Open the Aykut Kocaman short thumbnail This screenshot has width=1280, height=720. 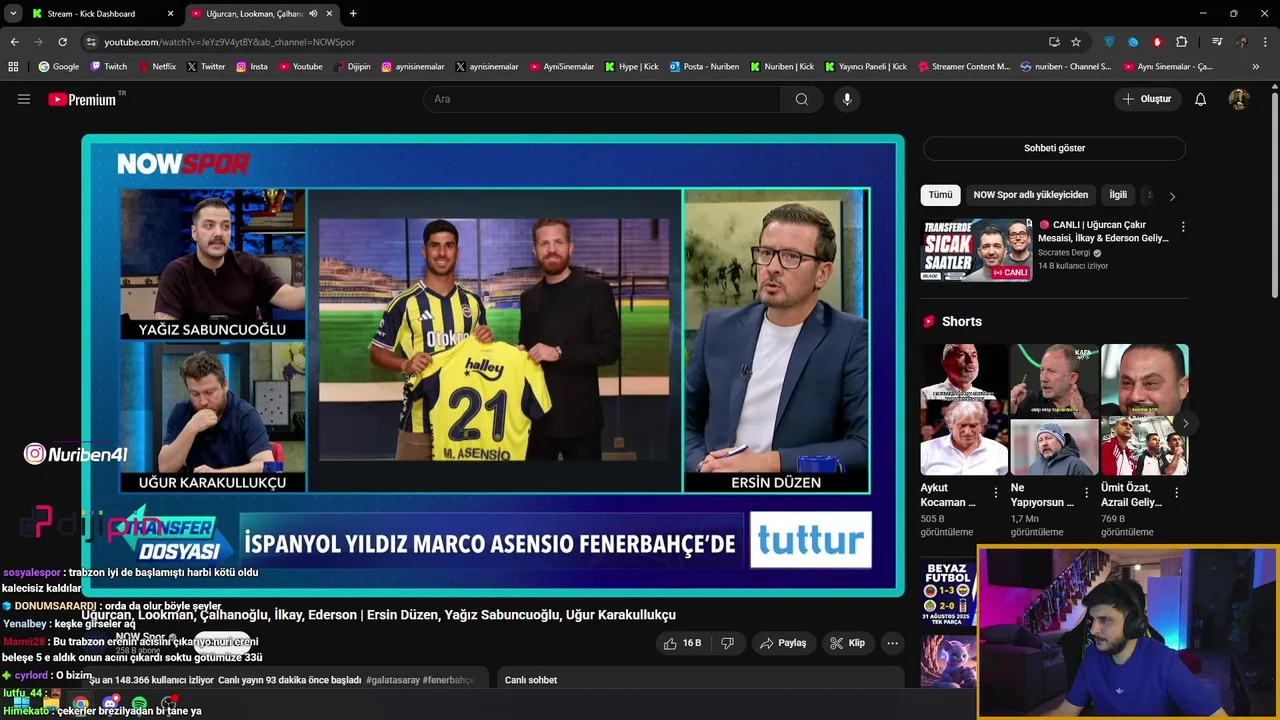click(964, 409)
